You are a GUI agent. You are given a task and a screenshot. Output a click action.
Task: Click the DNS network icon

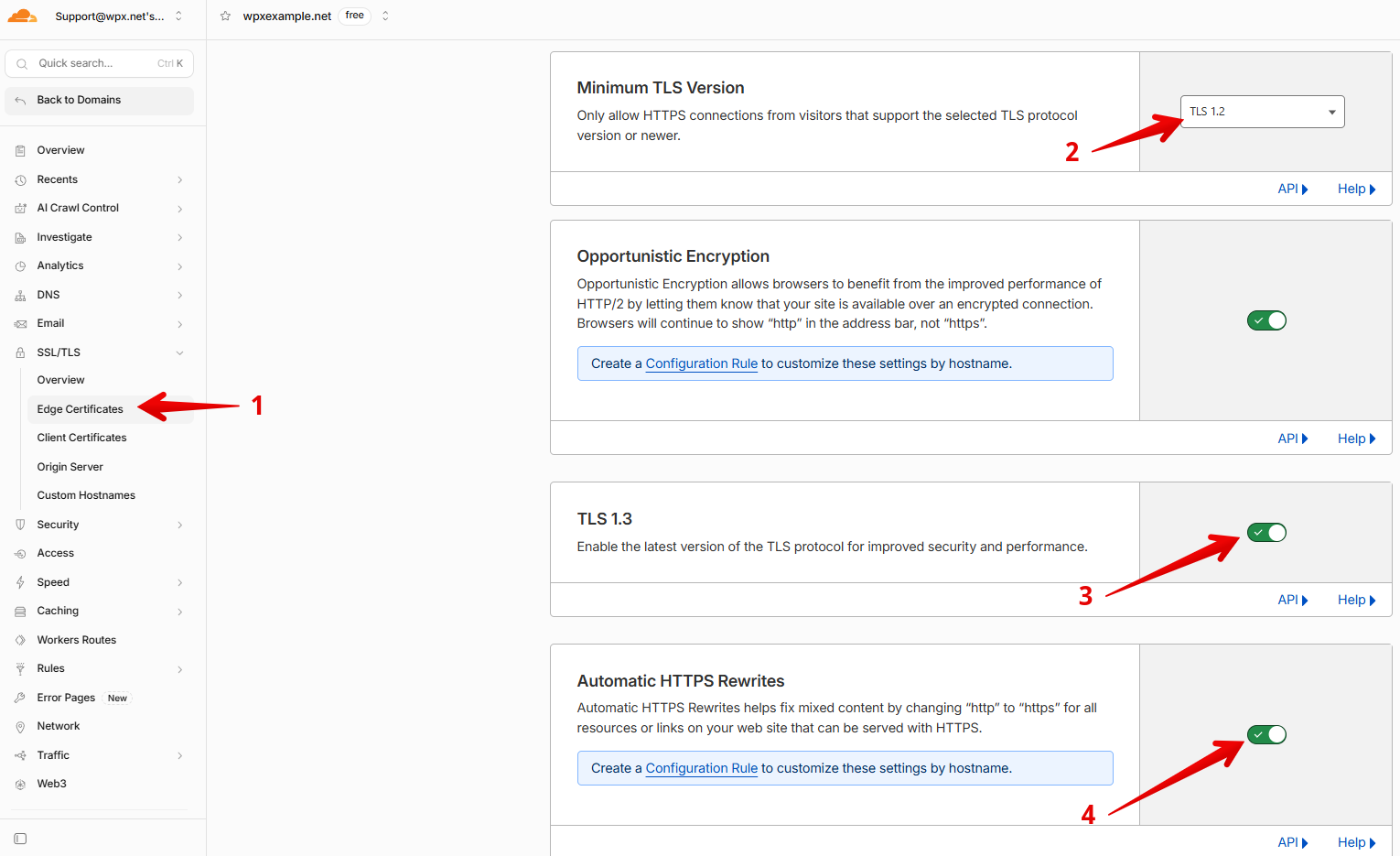point(20,295)
